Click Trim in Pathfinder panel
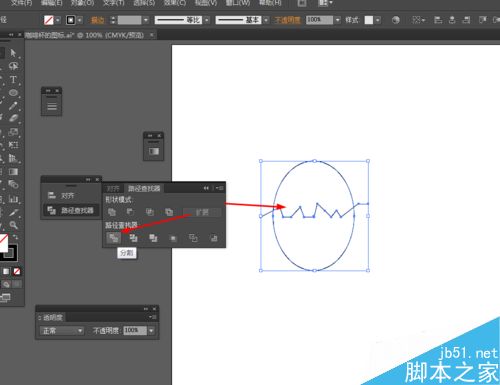This screenshot has width=500, height=385. [133, 238]
